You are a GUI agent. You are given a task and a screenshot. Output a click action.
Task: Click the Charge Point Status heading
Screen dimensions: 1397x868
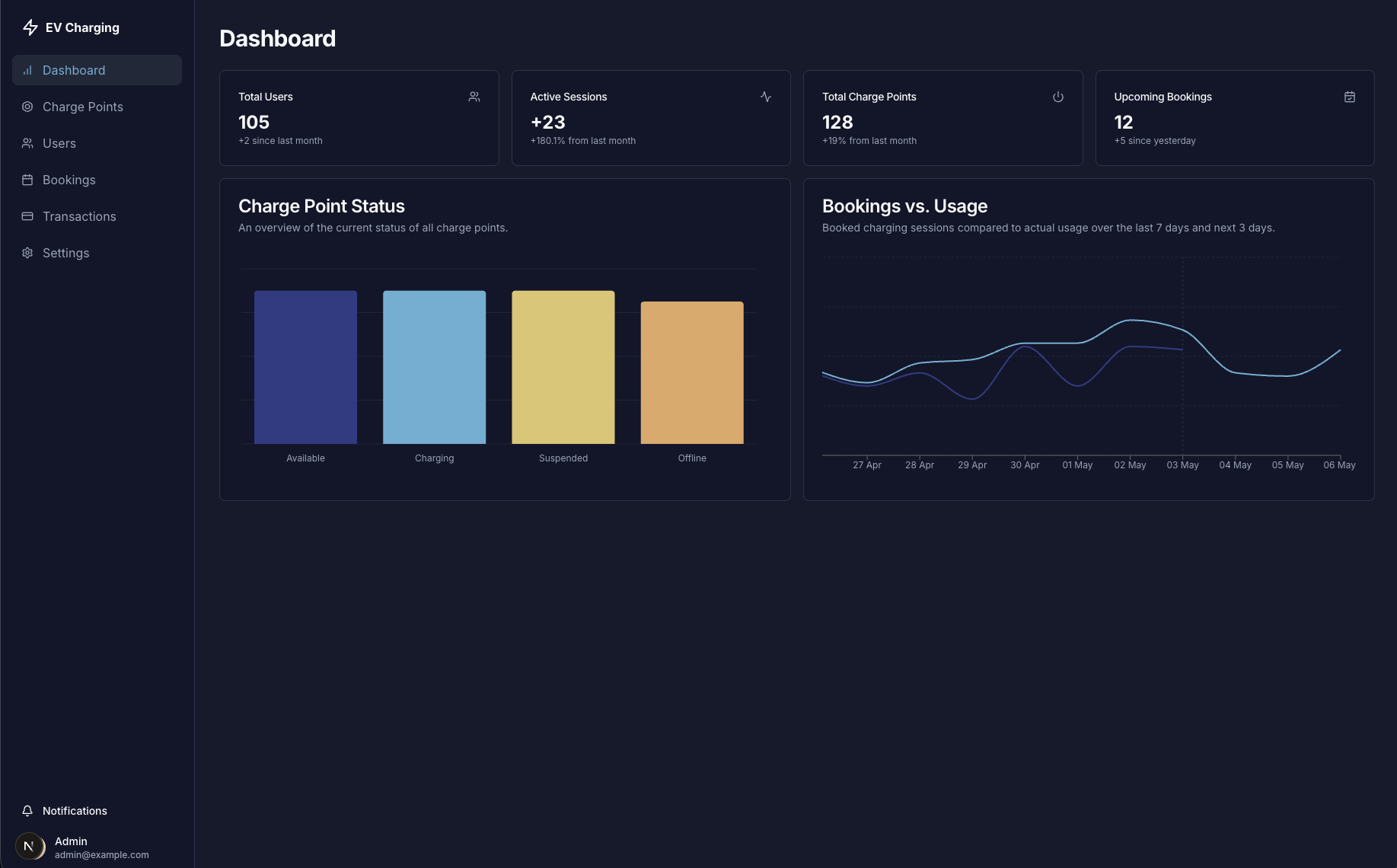(x=321, y=206)
